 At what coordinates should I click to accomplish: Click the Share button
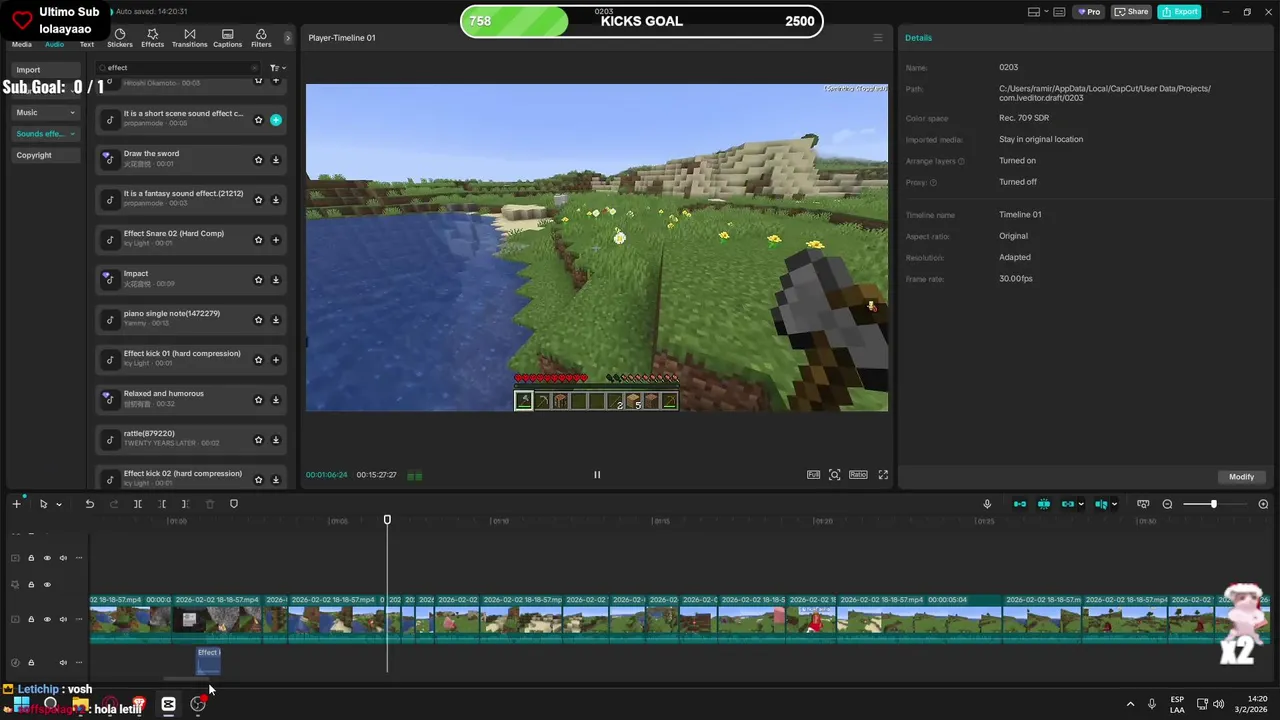pos(1132,12)
